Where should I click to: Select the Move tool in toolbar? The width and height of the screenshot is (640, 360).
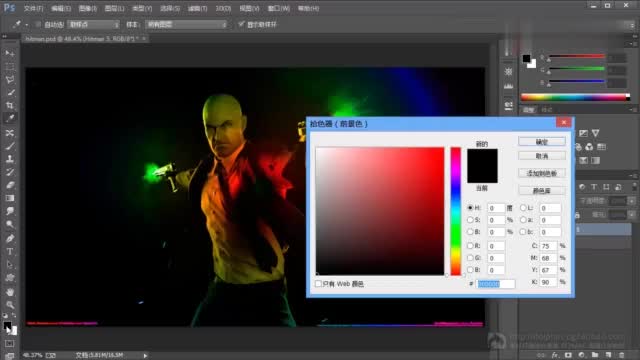coord(10,53)
